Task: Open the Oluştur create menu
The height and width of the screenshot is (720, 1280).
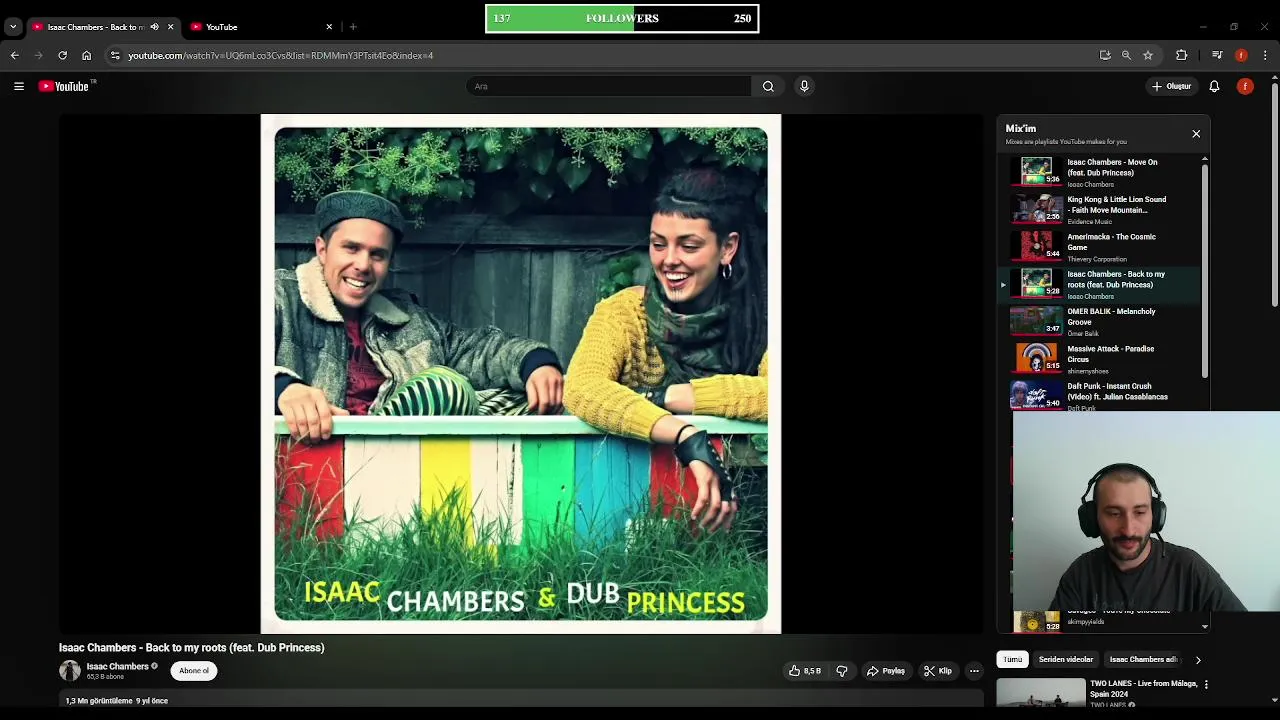Action: tap(1171, 86)
